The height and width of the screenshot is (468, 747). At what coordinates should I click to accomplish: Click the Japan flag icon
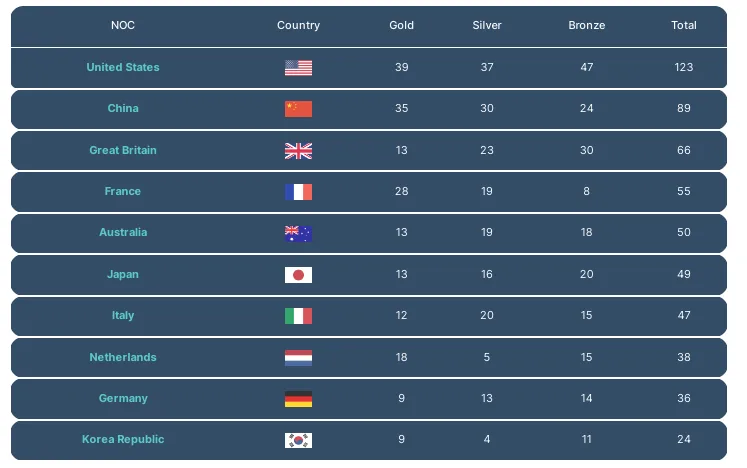point(298,275)
